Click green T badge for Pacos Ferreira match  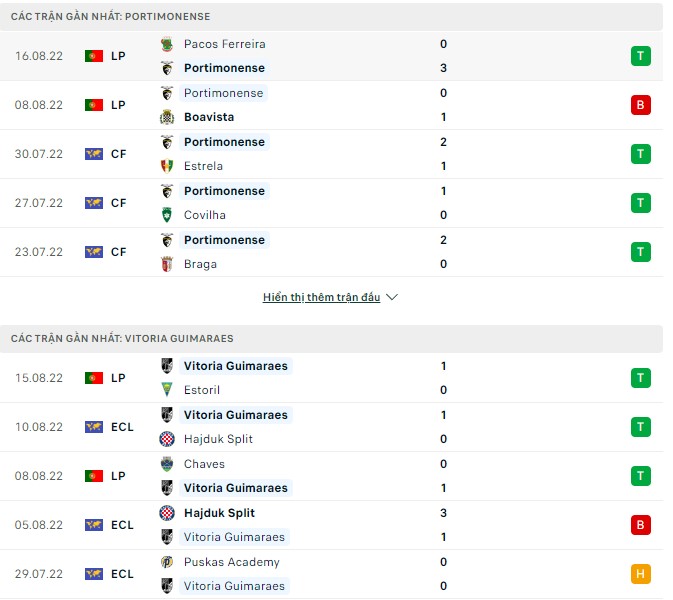coord(640,56)
